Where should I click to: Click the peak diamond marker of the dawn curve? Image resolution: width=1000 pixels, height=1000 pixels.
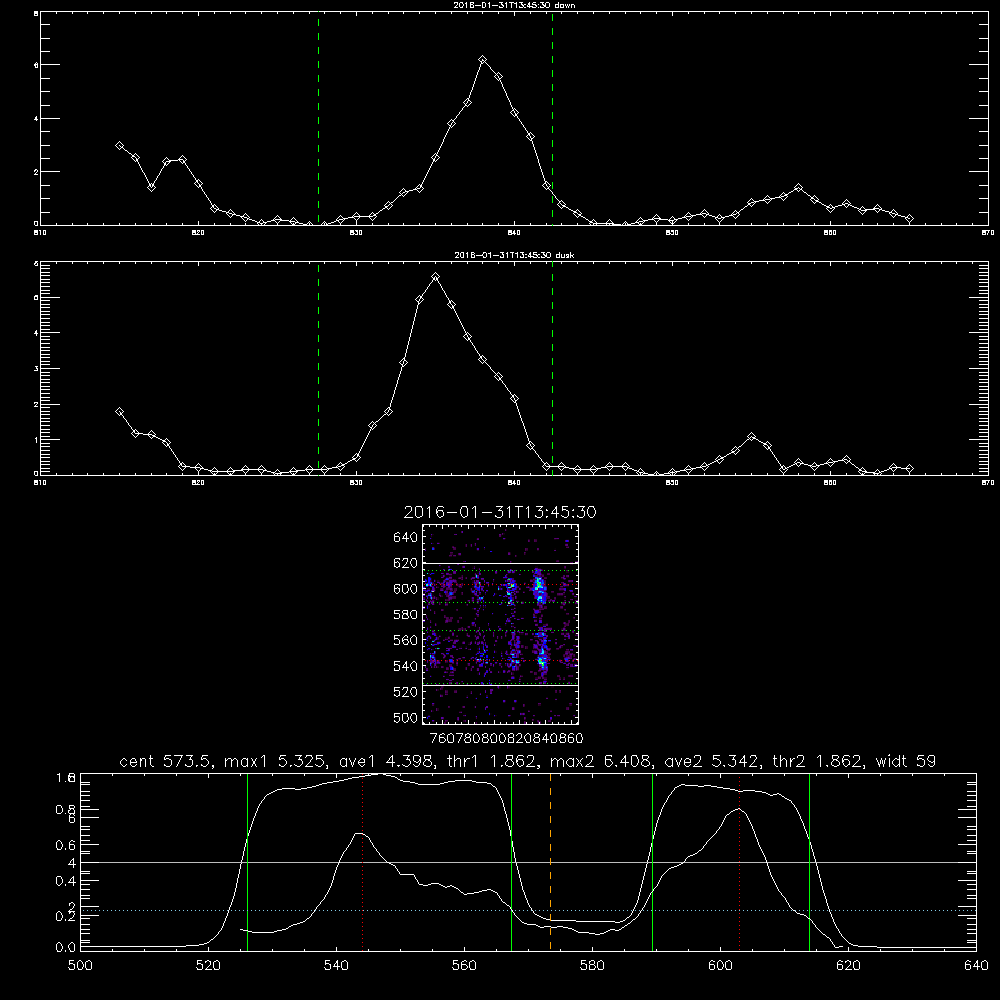[x=483, y=60]
